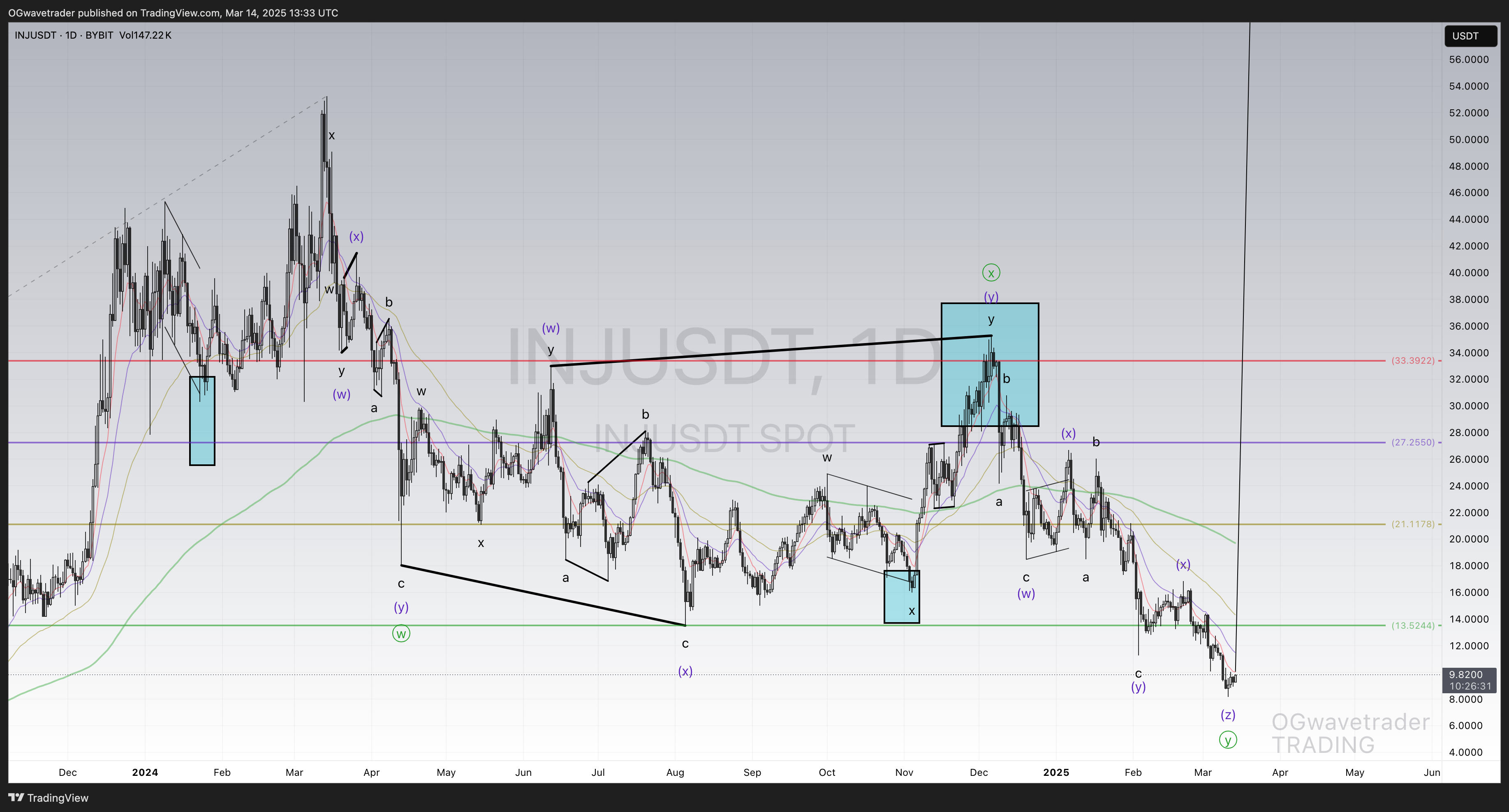The width and height of the screenshot is (1509, 812).
Task: Click the Jul label on time axis
Action: click(x=598, y=772)
